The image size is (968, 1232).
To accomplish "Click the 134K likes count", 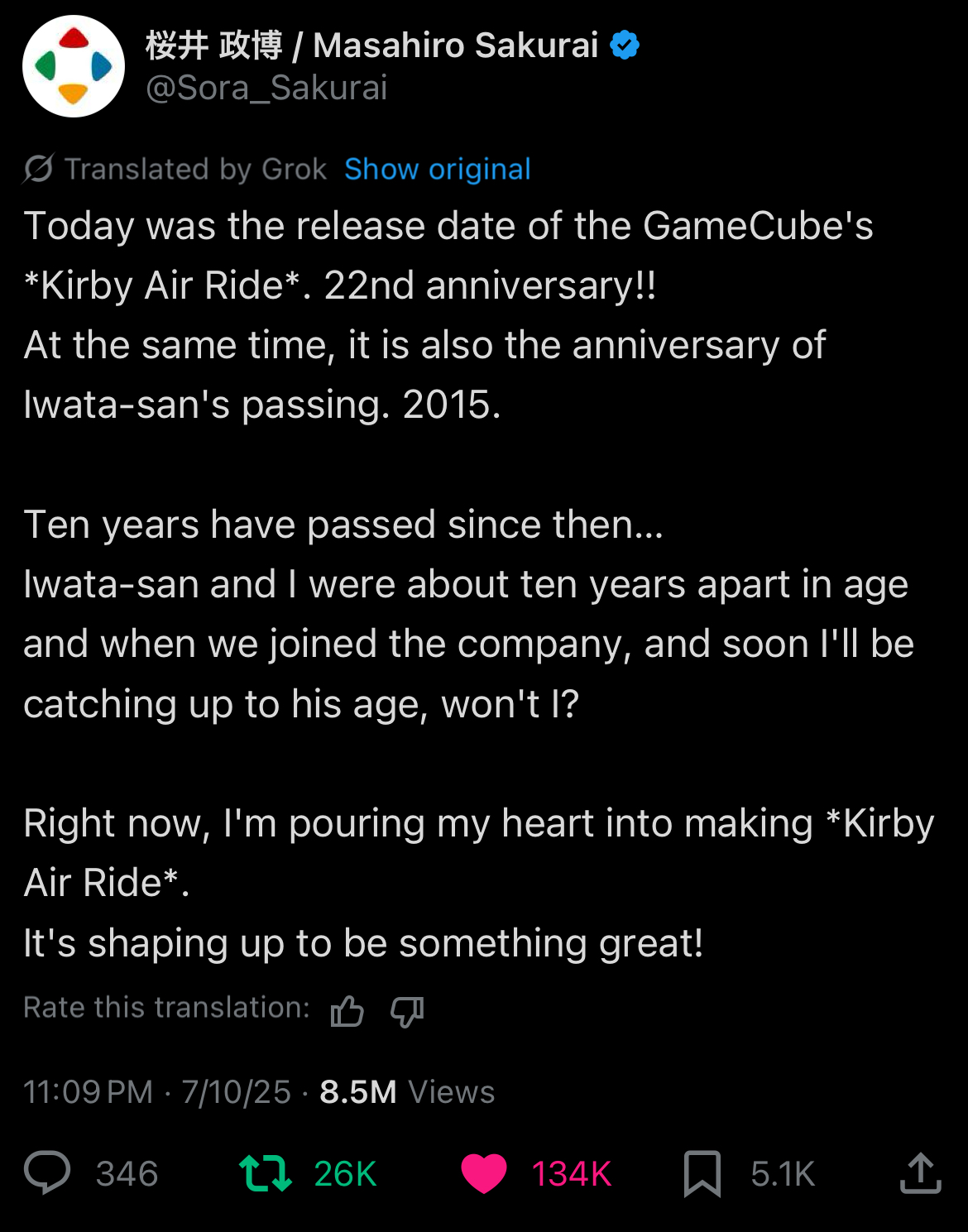I will (x=571, y=1173).
